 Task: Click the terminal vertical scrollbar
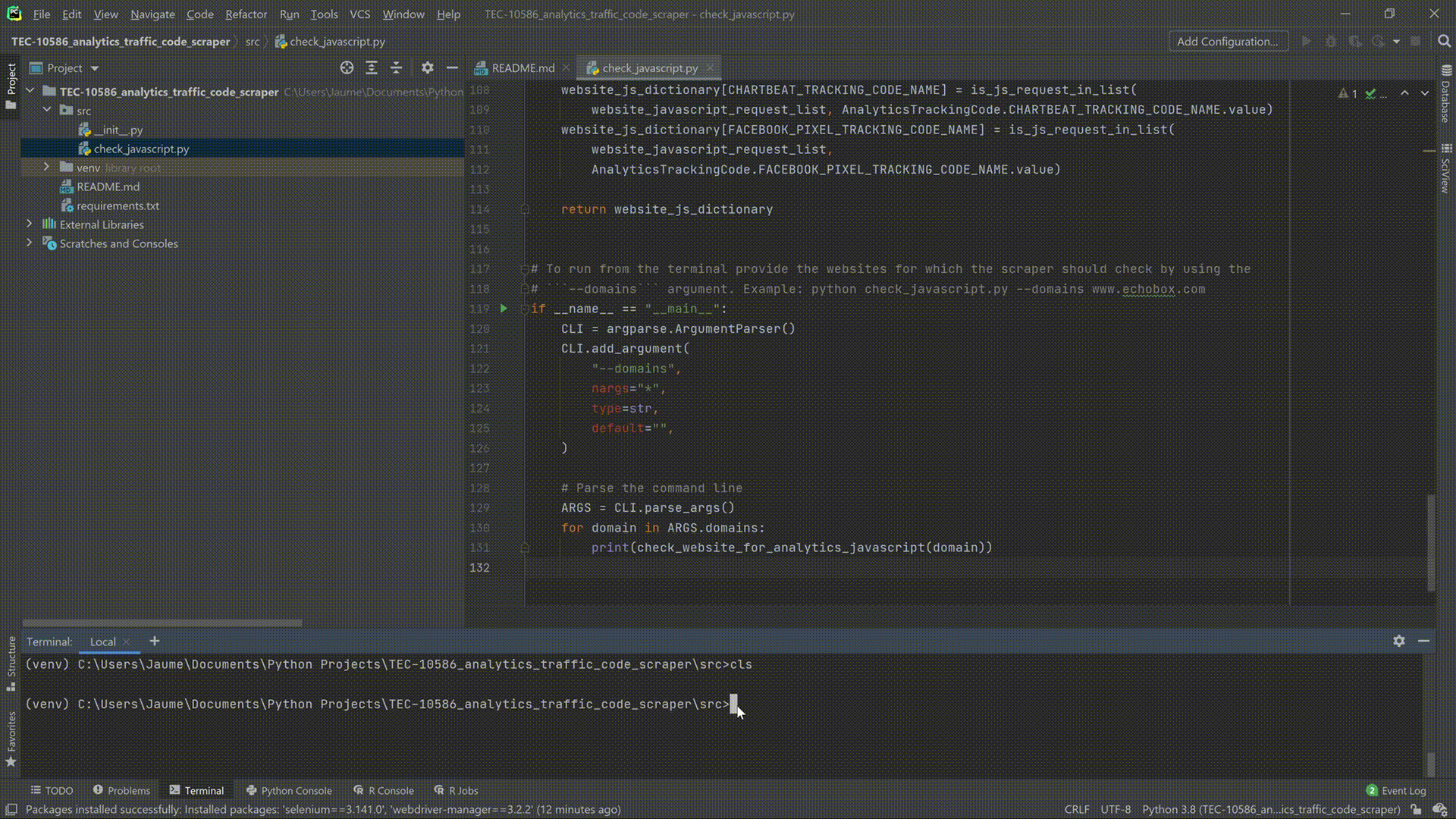pos(1431,764)
